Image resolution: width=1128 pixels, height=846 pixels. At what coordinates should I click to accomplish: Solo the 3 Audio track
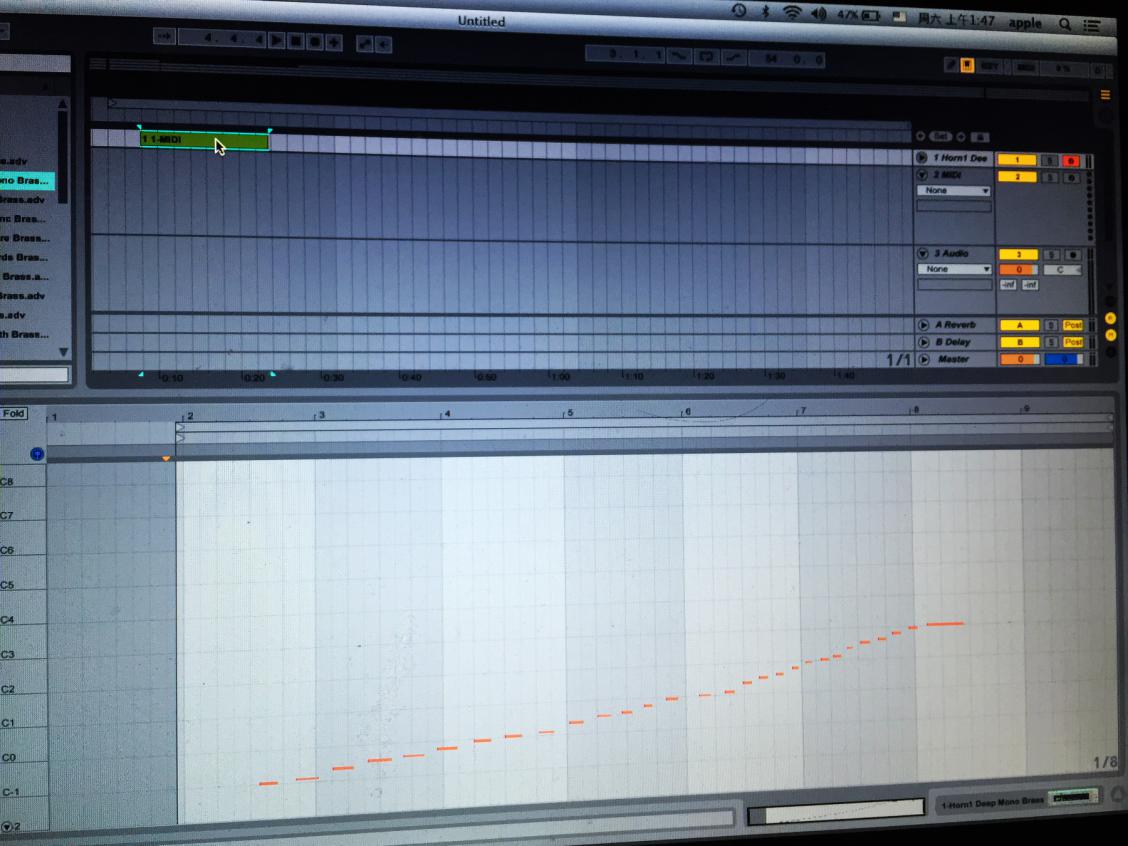pyautogui.click(x=1051, y=255)
